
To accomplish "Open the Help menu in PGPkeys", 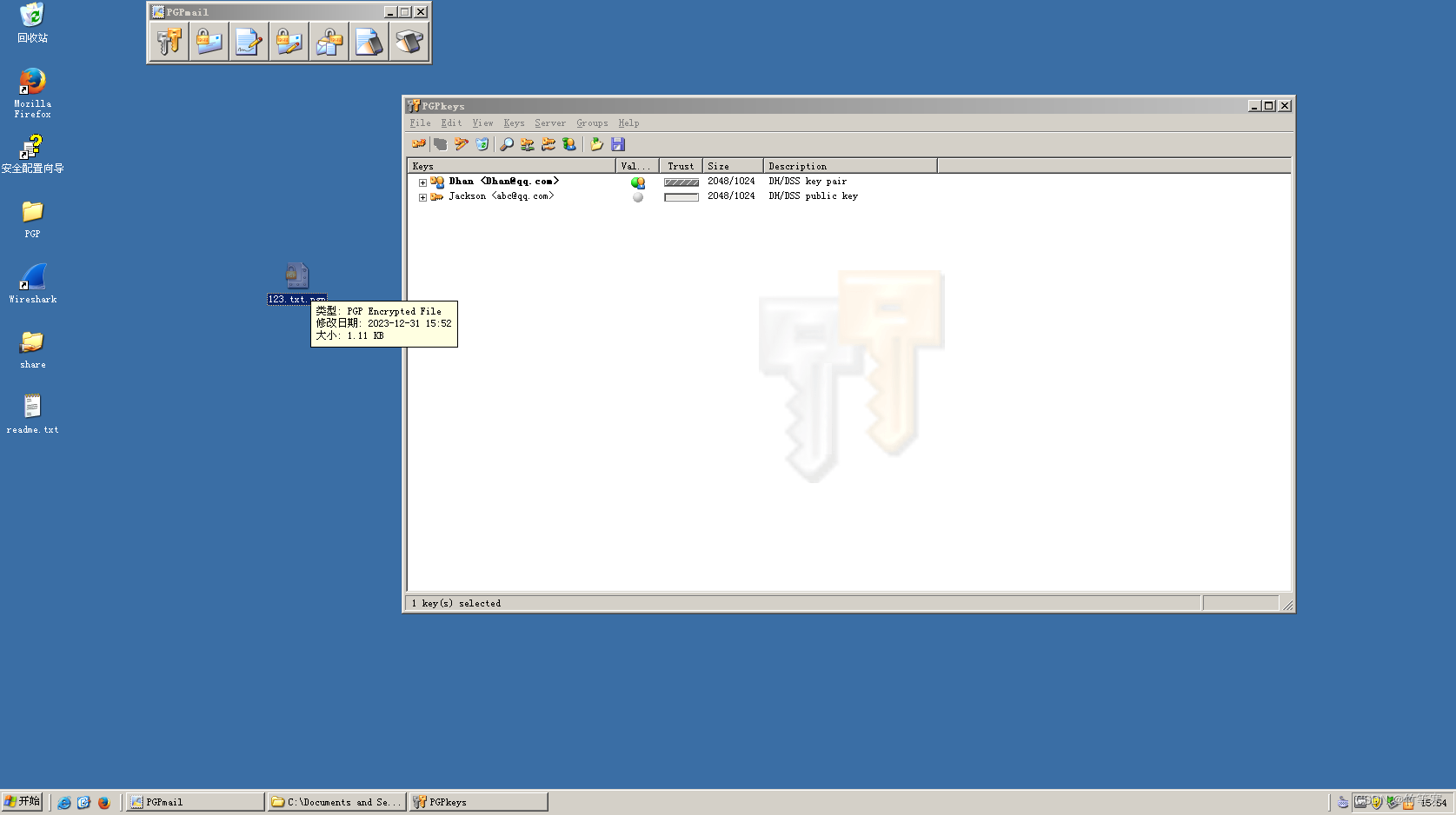I will 628,123.
